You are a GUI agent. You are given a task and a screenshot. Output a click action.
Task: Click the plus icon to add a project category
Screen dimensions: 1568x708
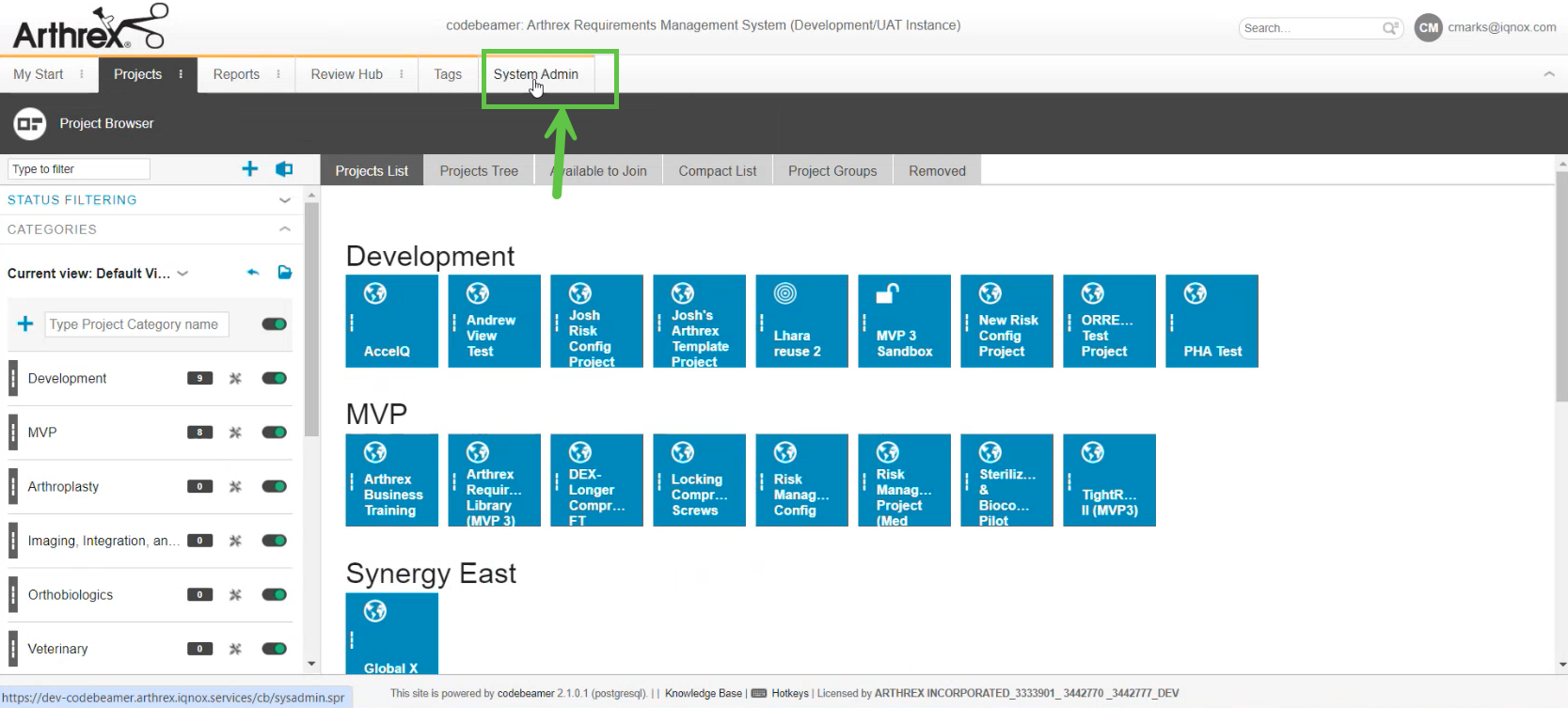coord(25,324)
